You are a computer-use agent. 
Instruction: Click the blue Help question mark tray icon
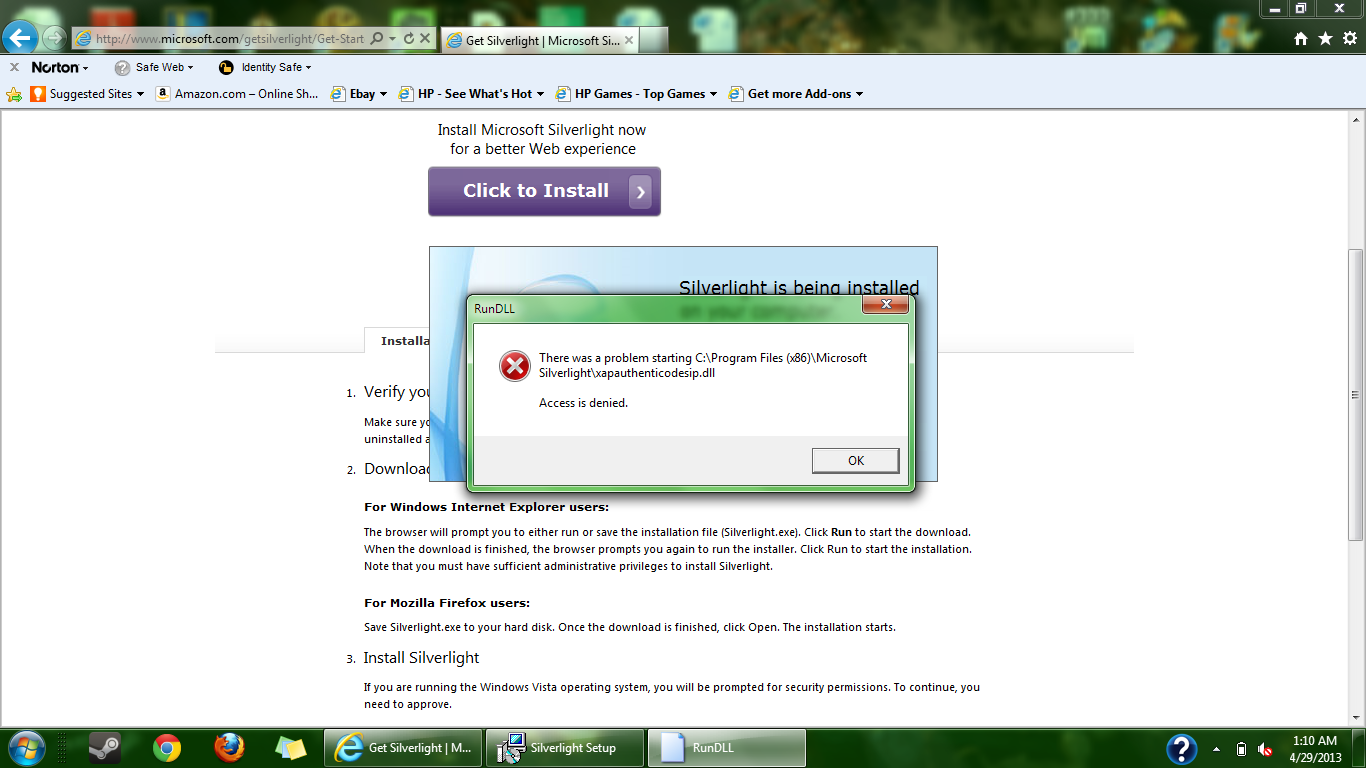1182,749
